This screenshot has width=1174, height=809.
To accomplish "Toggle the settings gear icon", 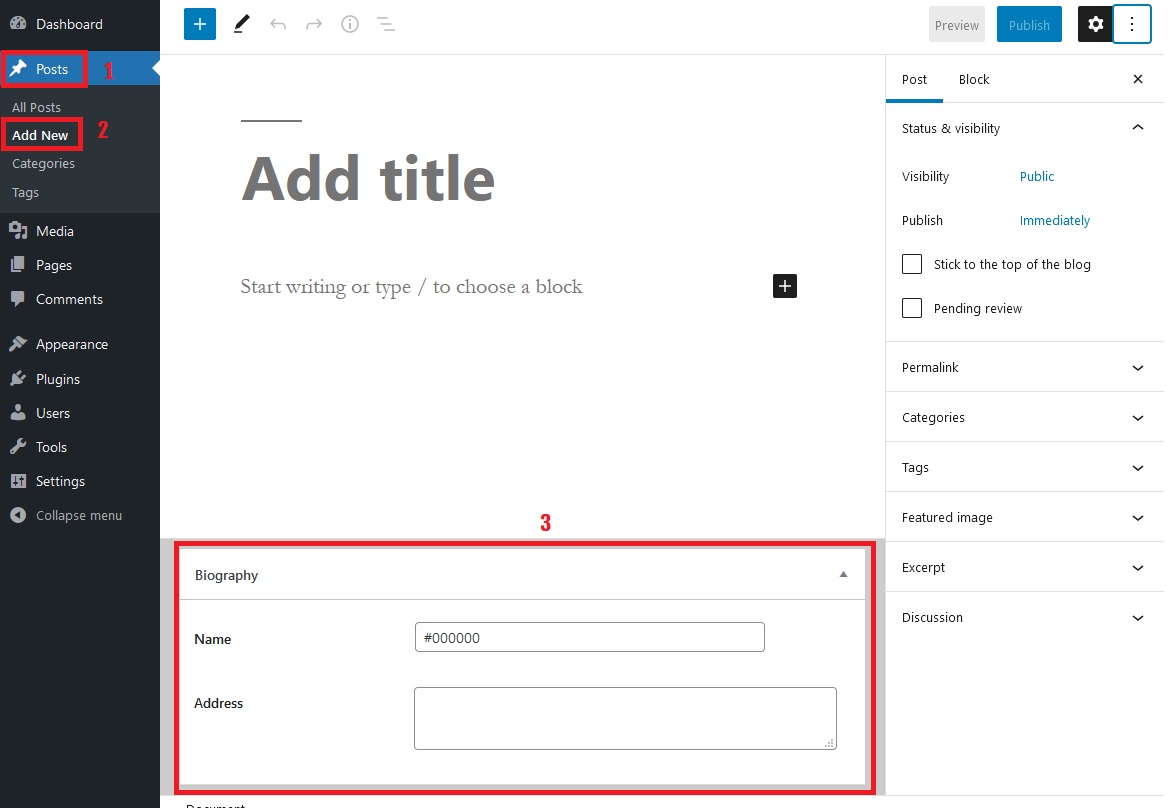I will pyautogui.click(x=1095, y=25).
